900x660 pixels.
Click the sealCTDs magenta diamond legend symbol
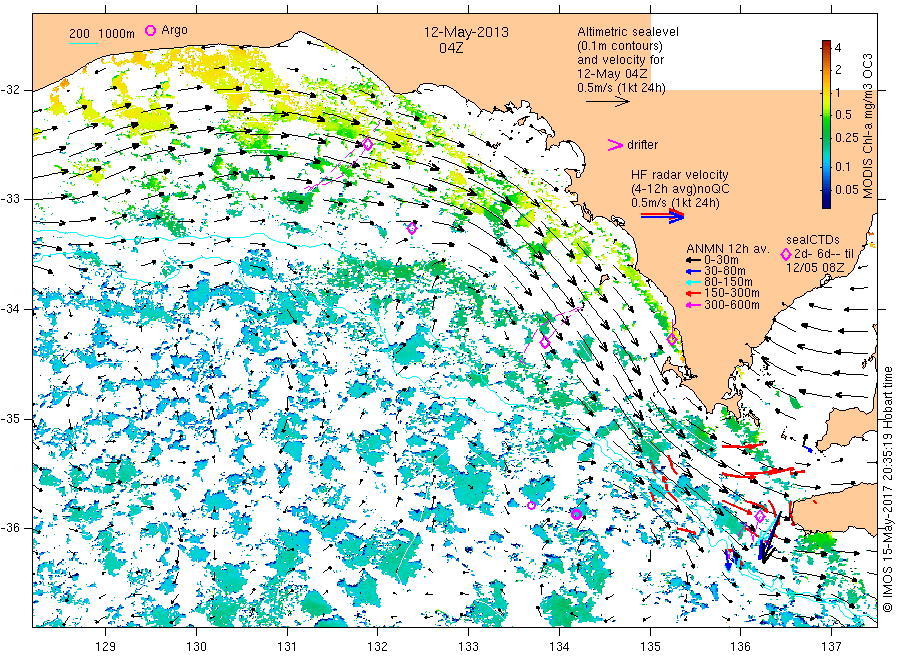click(x=786, y=254)
